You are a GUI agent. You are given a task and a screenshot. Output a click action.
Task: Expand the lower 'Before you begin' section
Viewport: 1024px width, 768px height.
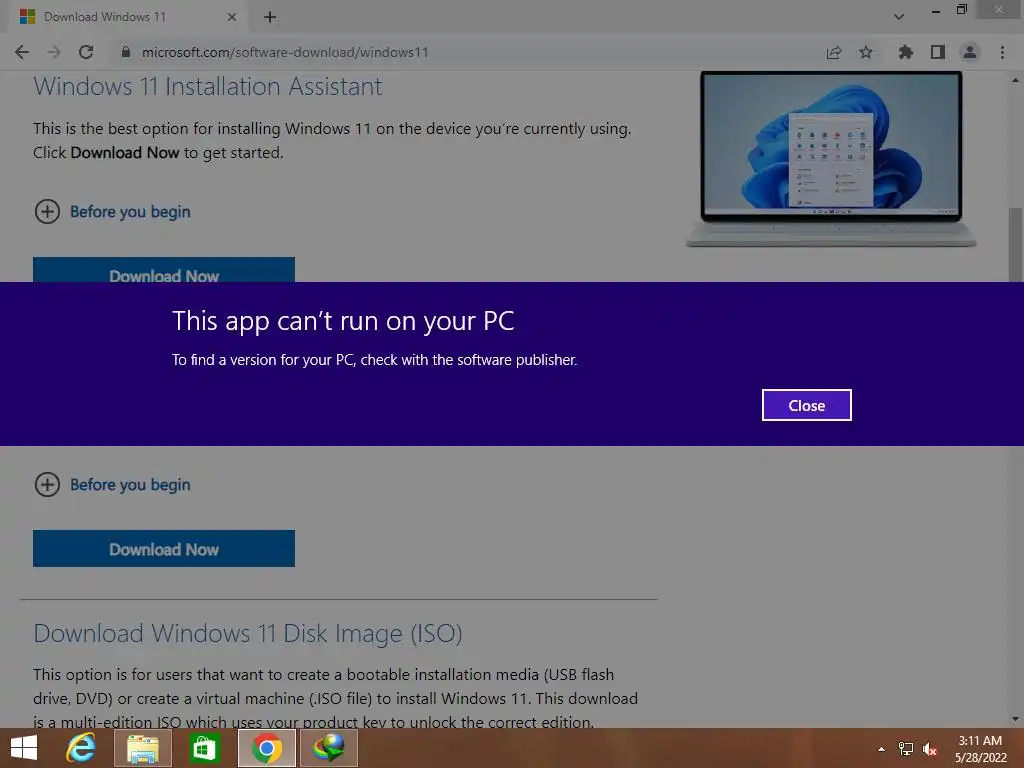[x=112, y=485]
